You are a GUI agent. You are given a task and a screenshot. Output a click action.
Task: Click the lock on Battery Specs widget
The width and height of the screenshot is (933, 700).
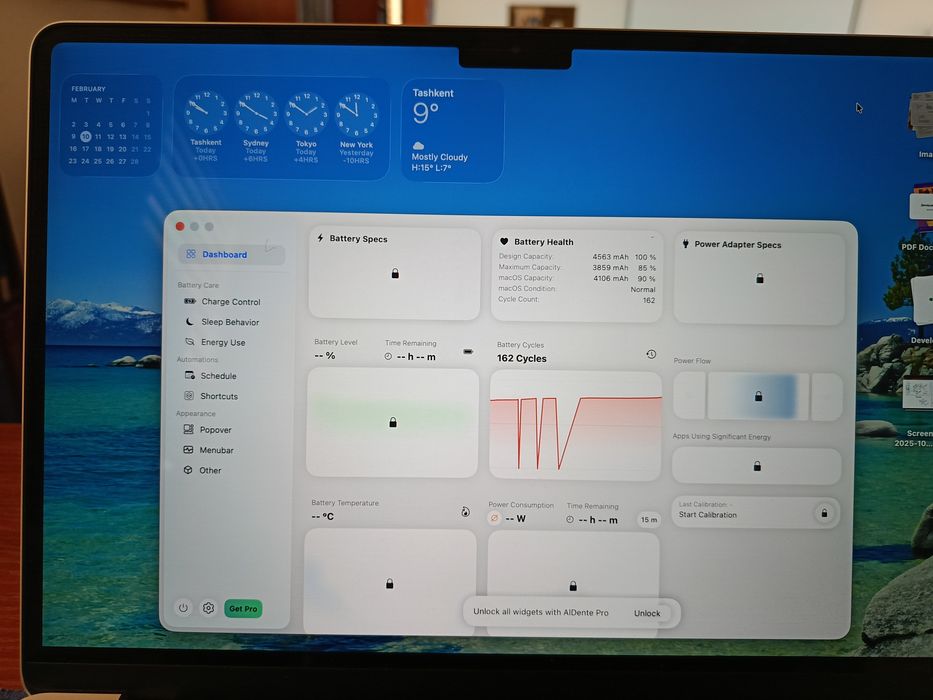click(395, 274)
